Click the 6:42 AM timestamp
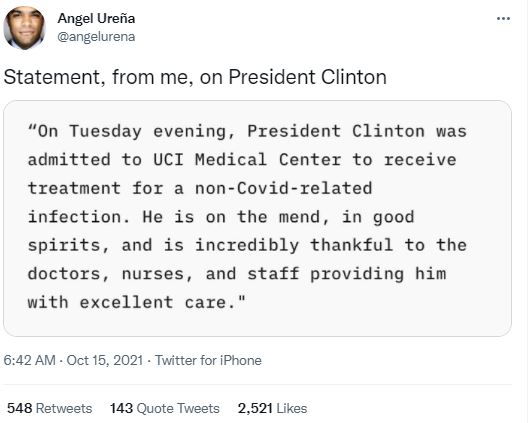The height and width of the screenshot is (423, 528). (30, 360)
